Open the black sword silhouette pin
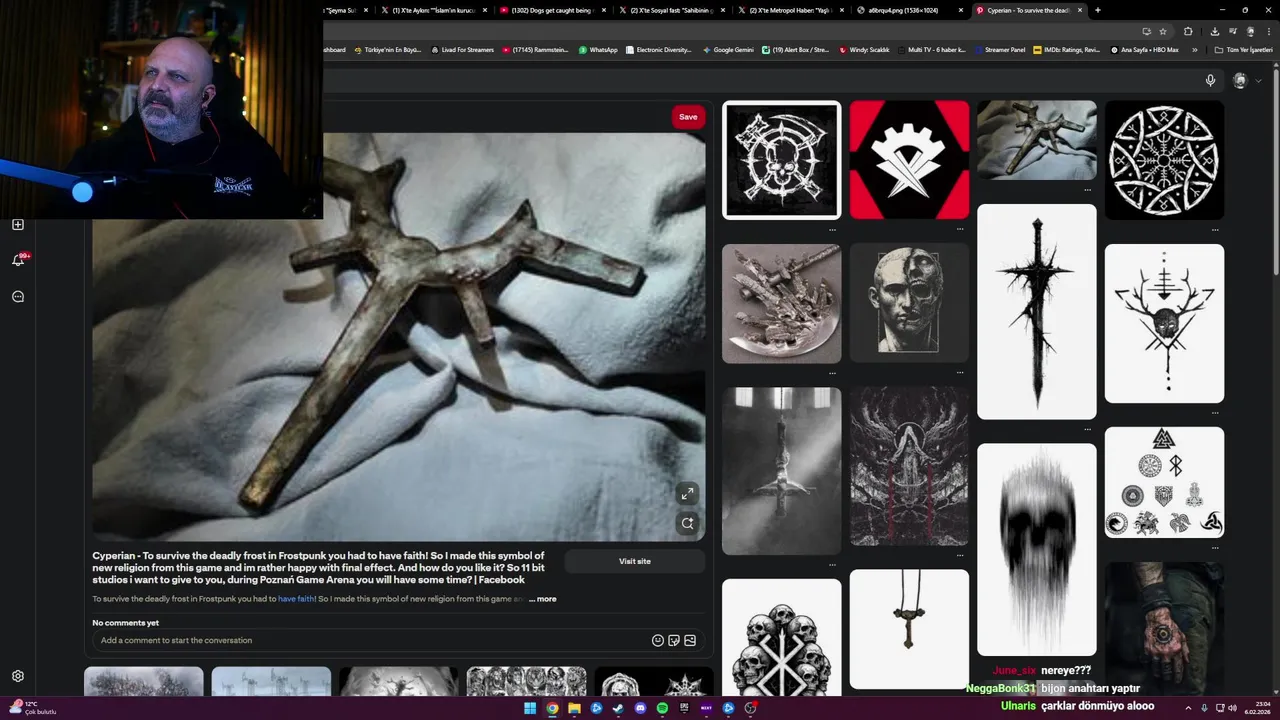 (x=1036, y=312)
